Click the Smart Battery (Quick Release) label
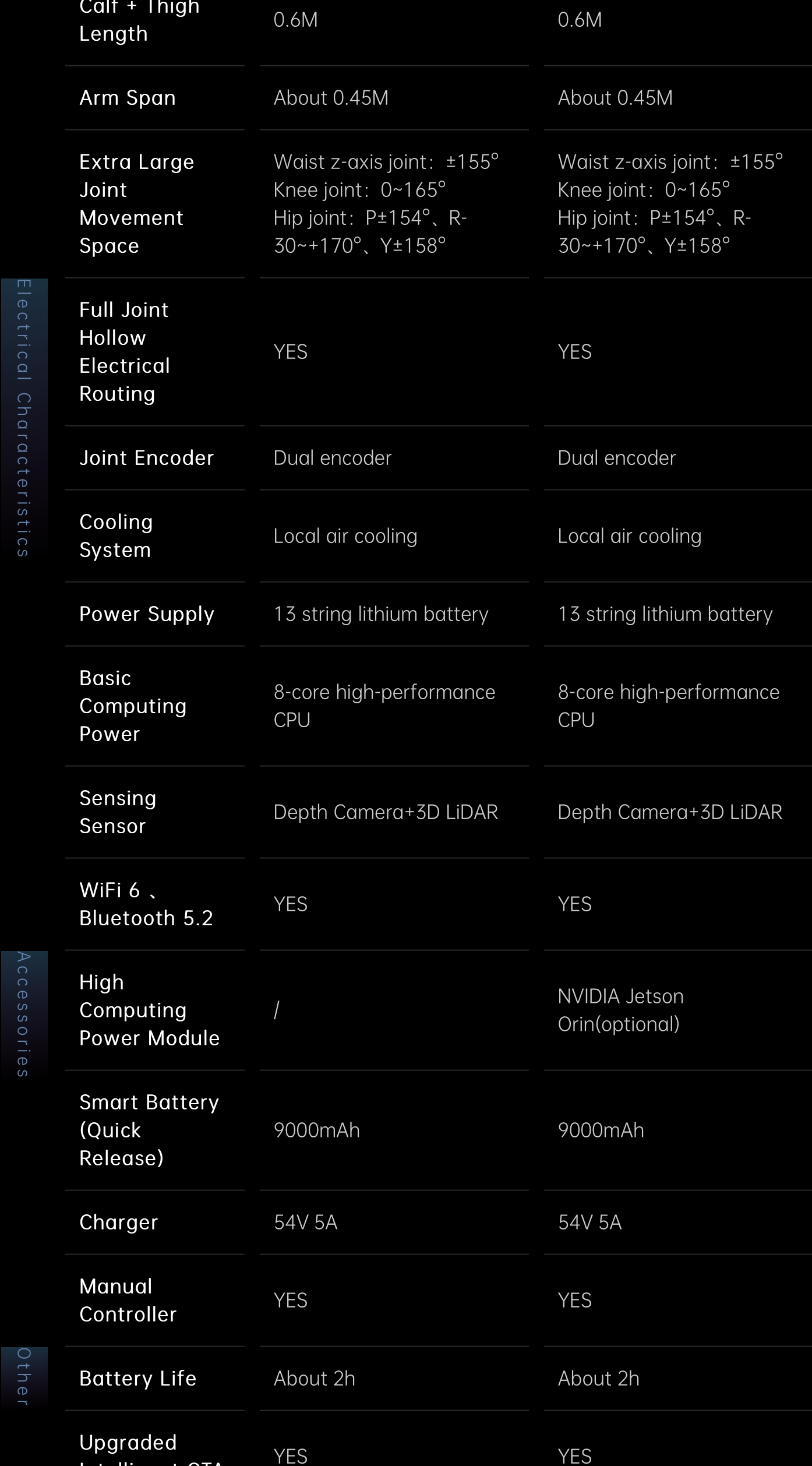This screenshot has width=812, height=1466. coord(149,1130)
